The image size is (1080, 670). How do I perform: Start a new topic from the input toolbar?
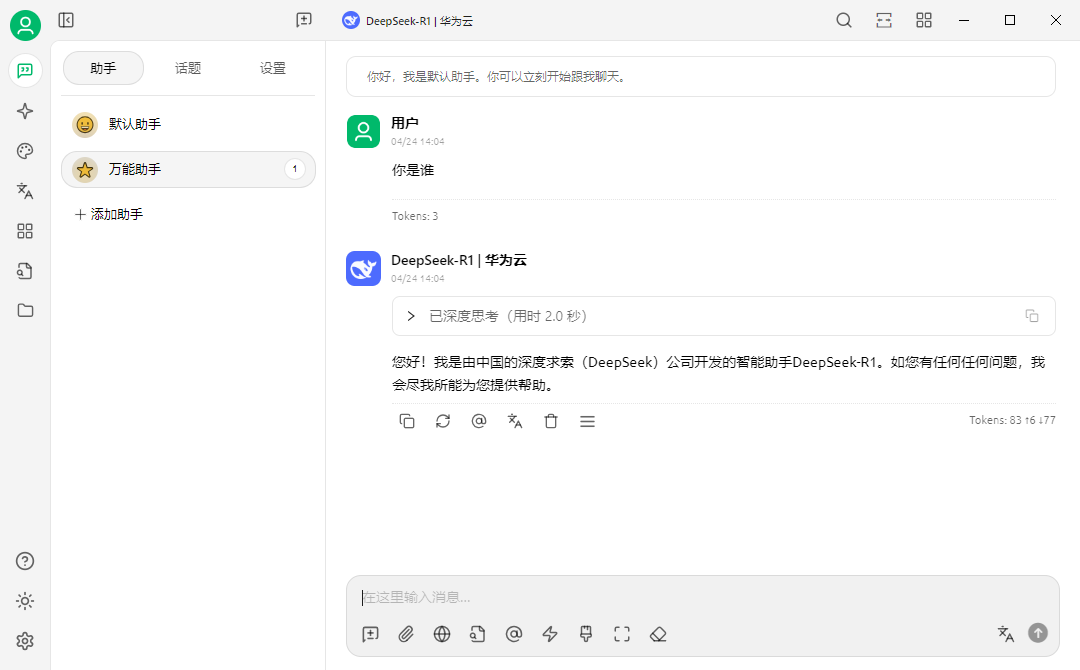pyautogui.click(x=371, y=634)
